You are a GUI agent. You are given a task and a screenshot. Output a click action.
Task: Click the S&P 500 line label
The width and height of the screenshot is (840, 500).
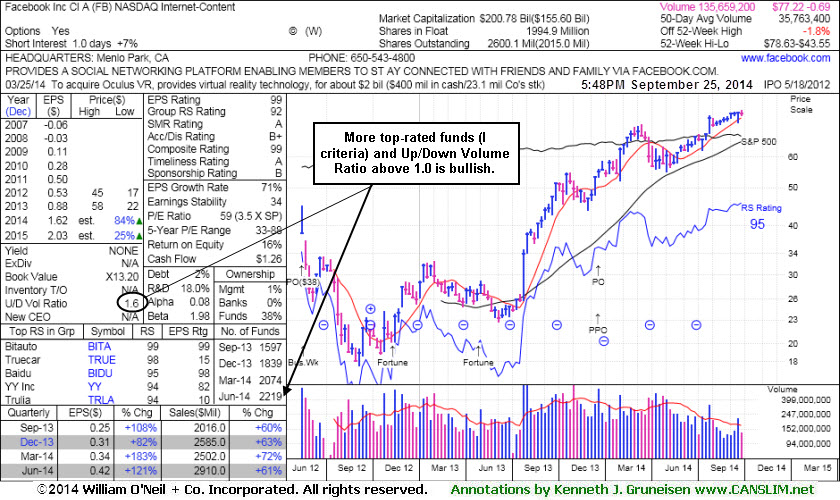click(759, 142)
